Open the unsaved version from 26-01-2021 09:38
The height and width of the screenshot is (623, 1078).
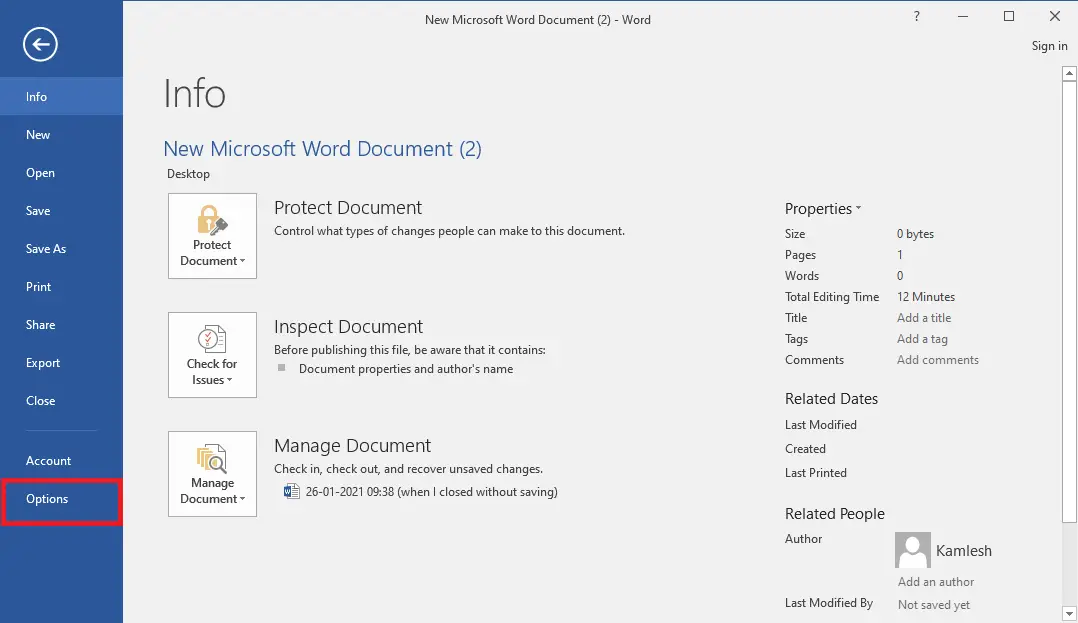tap(431, 492)
